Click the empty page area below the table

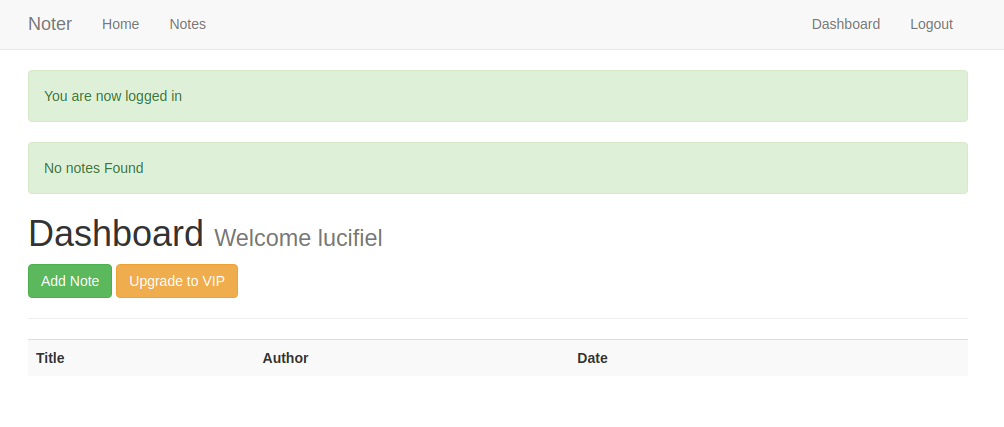[498, 401]
